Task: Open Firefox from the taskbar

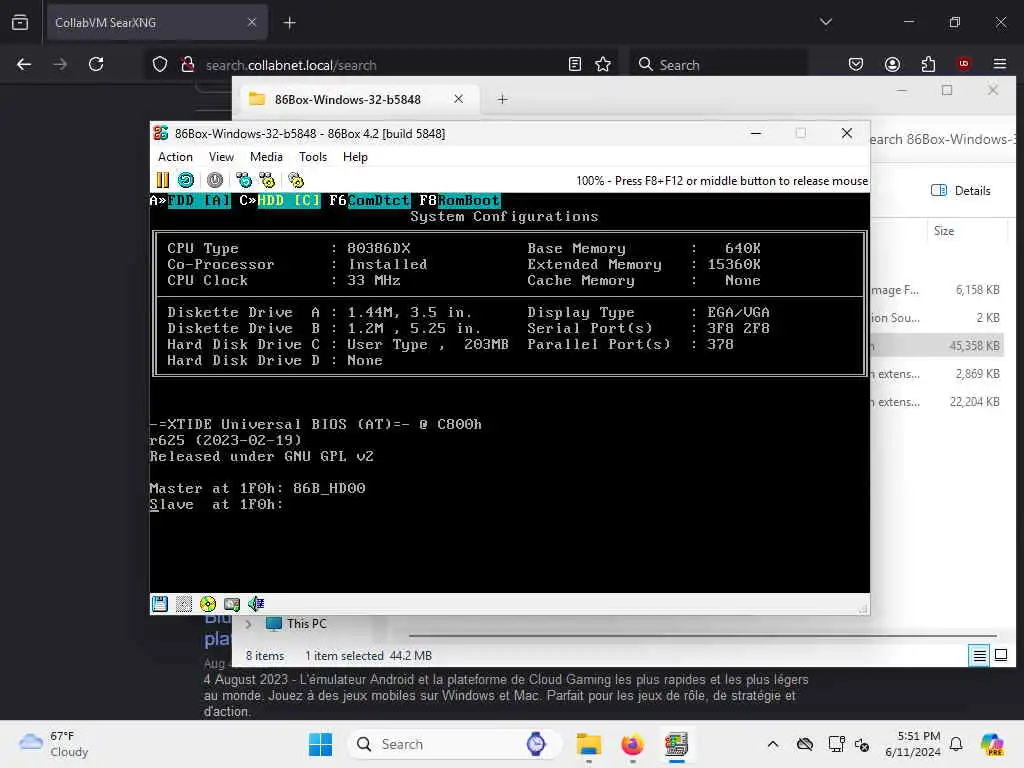Action: tap(632, 744)
